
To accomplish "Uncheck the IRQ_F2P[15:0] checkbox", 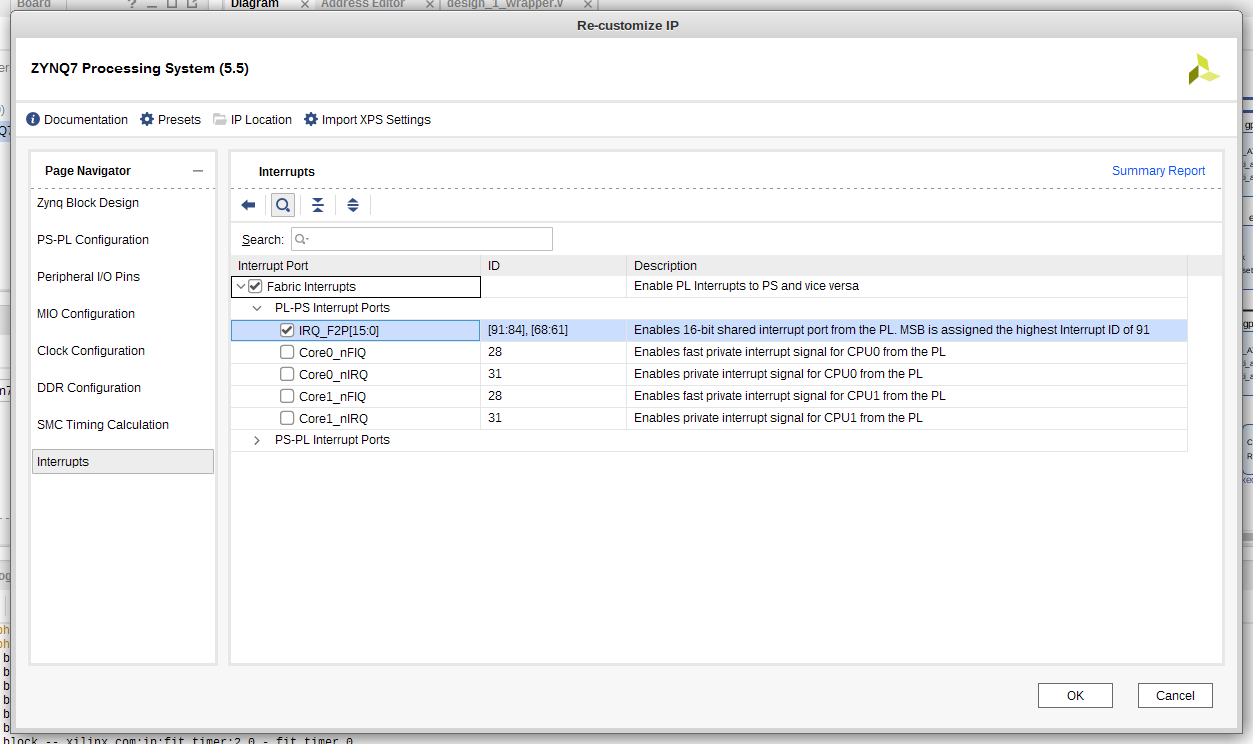I will (287, 330).
